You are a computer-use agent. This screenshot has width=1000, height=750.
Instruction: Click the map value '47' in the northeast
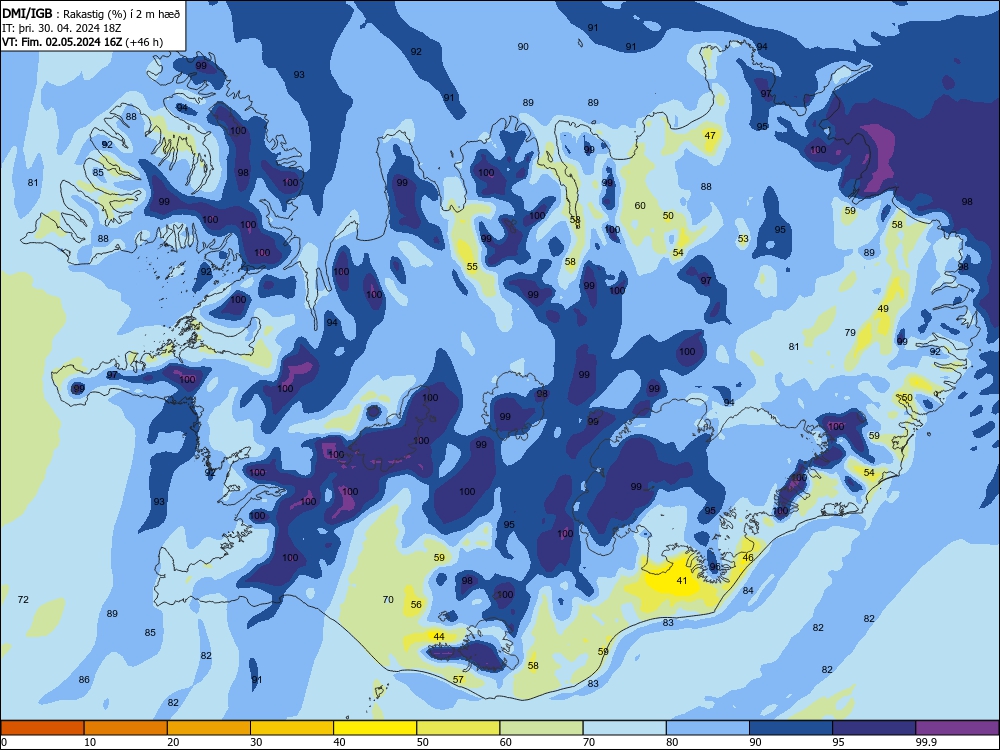tap(710, 135)
